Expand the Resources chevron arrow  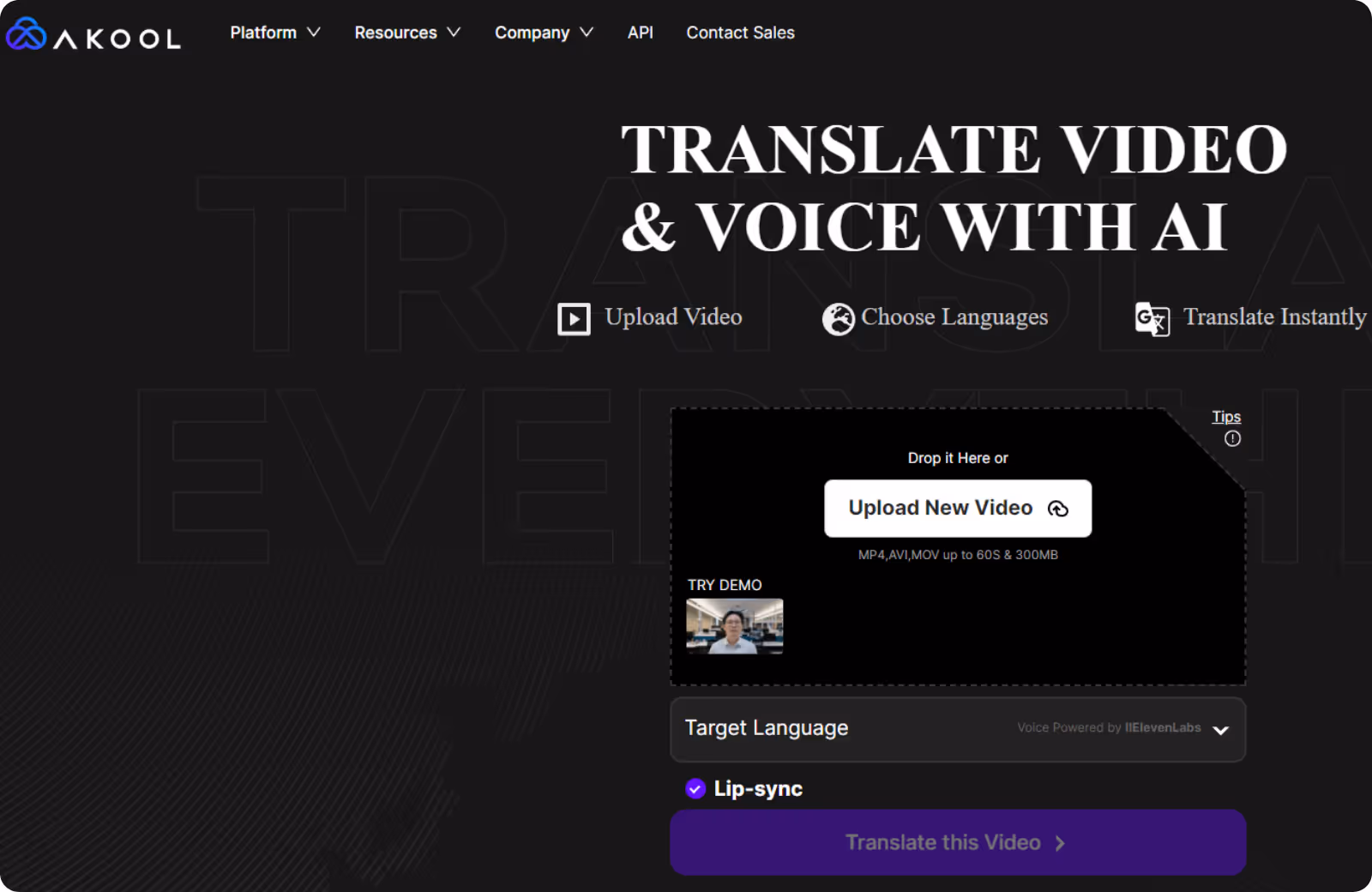click(454, 33)
